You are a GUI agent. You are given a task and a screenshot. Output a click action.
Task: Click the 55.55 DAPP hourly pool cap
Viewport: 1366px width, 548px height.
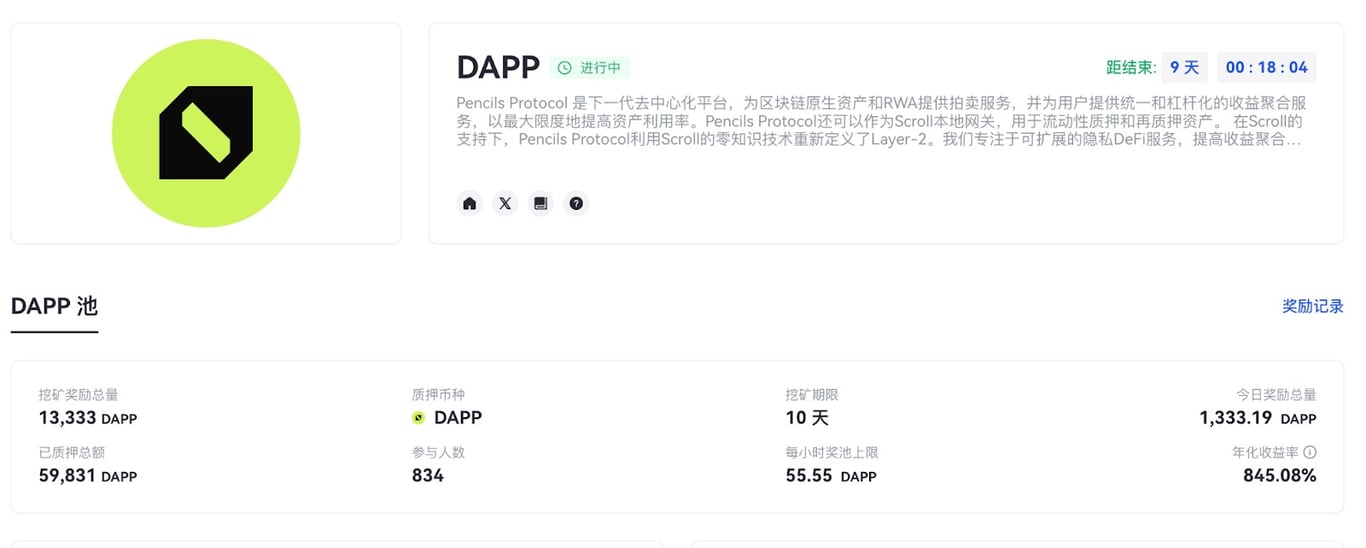click(x=830, y=476)
